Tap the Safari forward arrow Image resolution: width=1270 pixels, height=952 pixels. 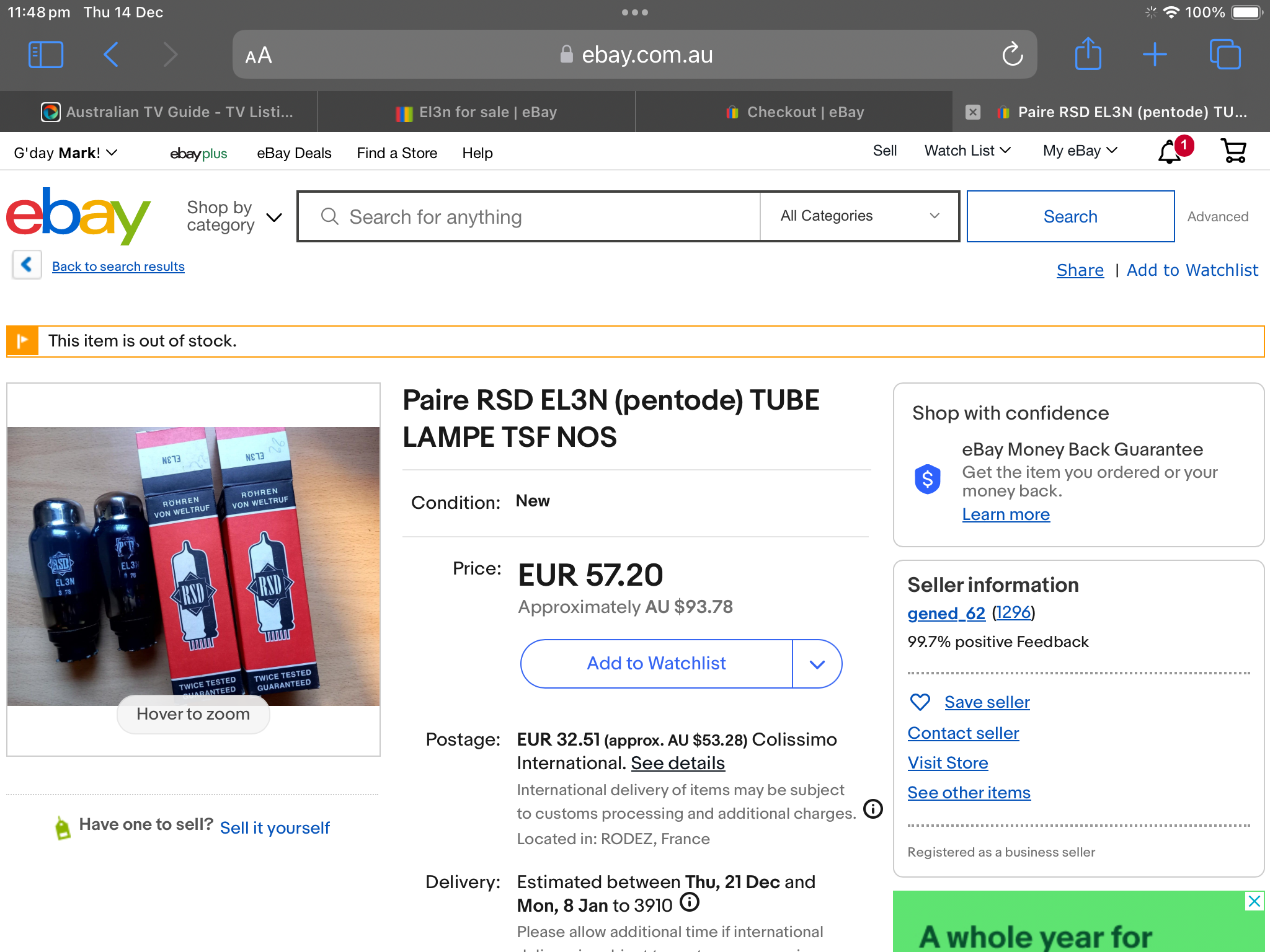pyautogui.click(x=171, y=55)
